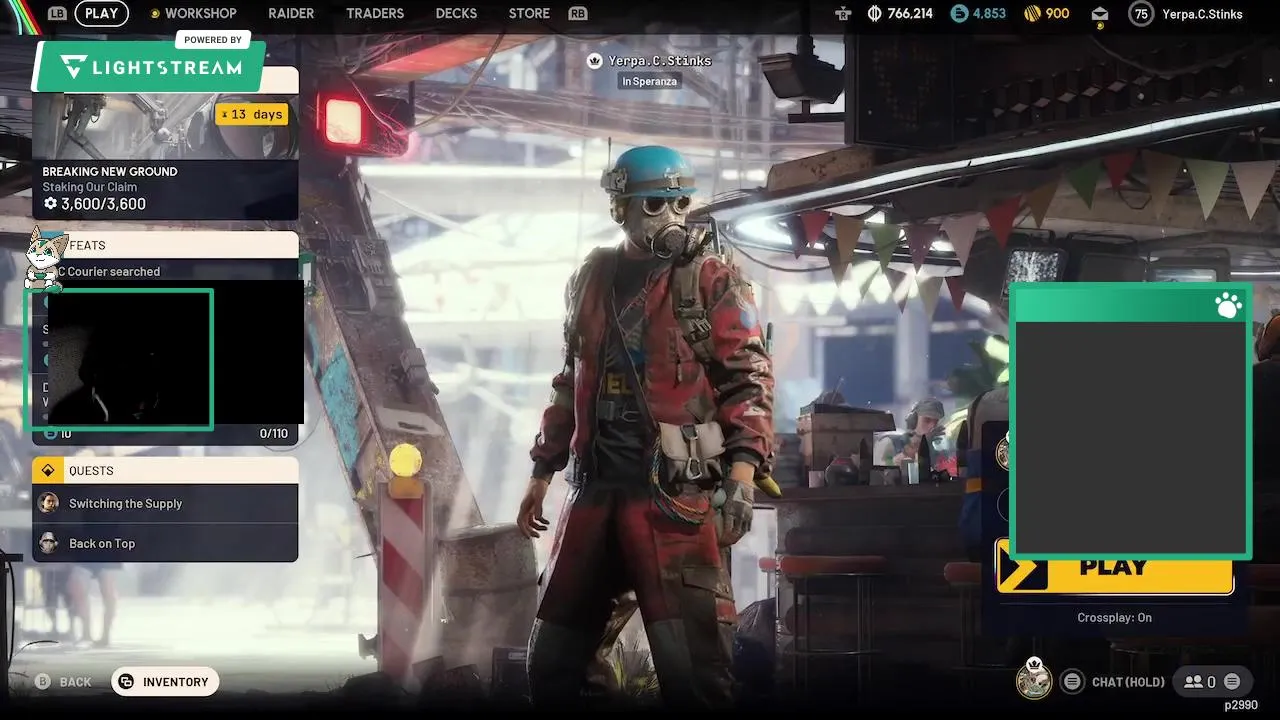Click the controller icon on INVENTORY button

click(126, 682)
